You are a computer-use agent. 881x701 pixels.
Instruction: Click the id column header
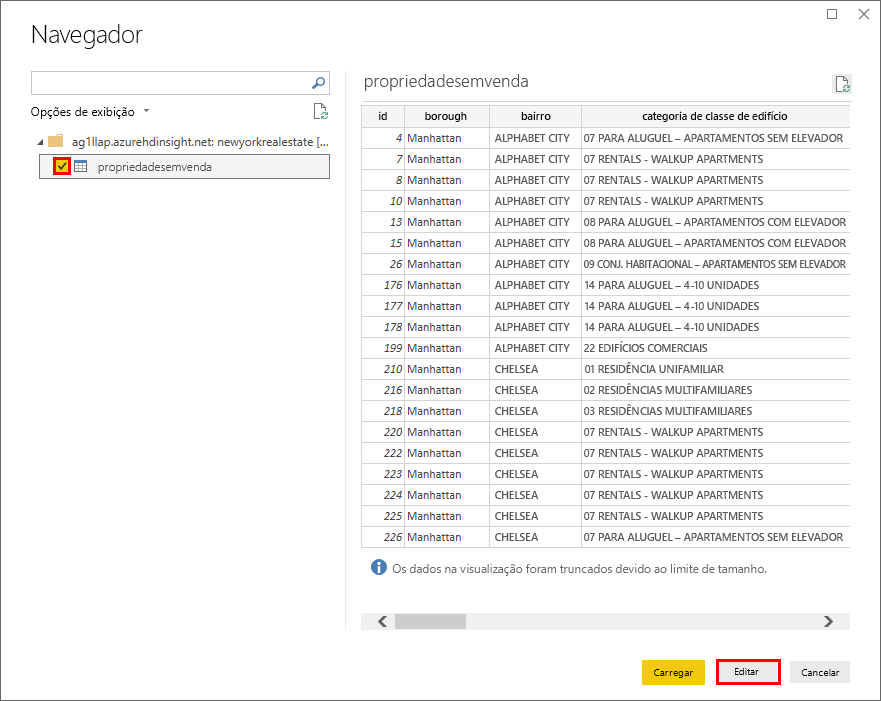[382, 116]
